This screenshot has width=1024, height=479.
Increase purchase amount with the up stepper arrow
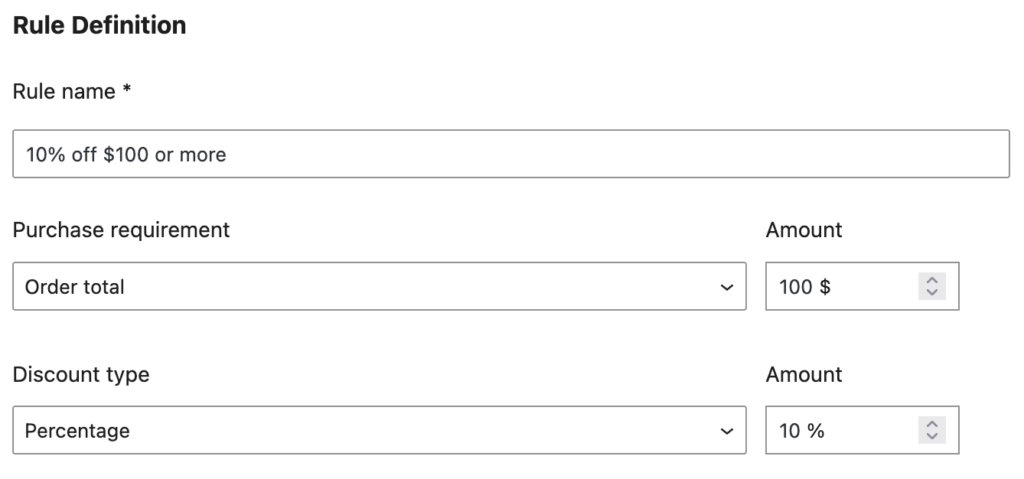(x=932, y=281)
